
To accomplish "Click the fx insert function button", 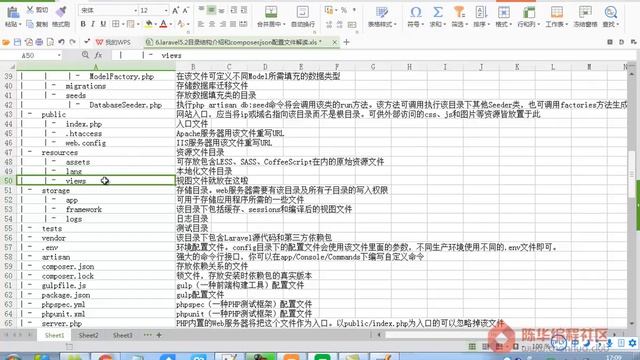I will click(98, 55).
